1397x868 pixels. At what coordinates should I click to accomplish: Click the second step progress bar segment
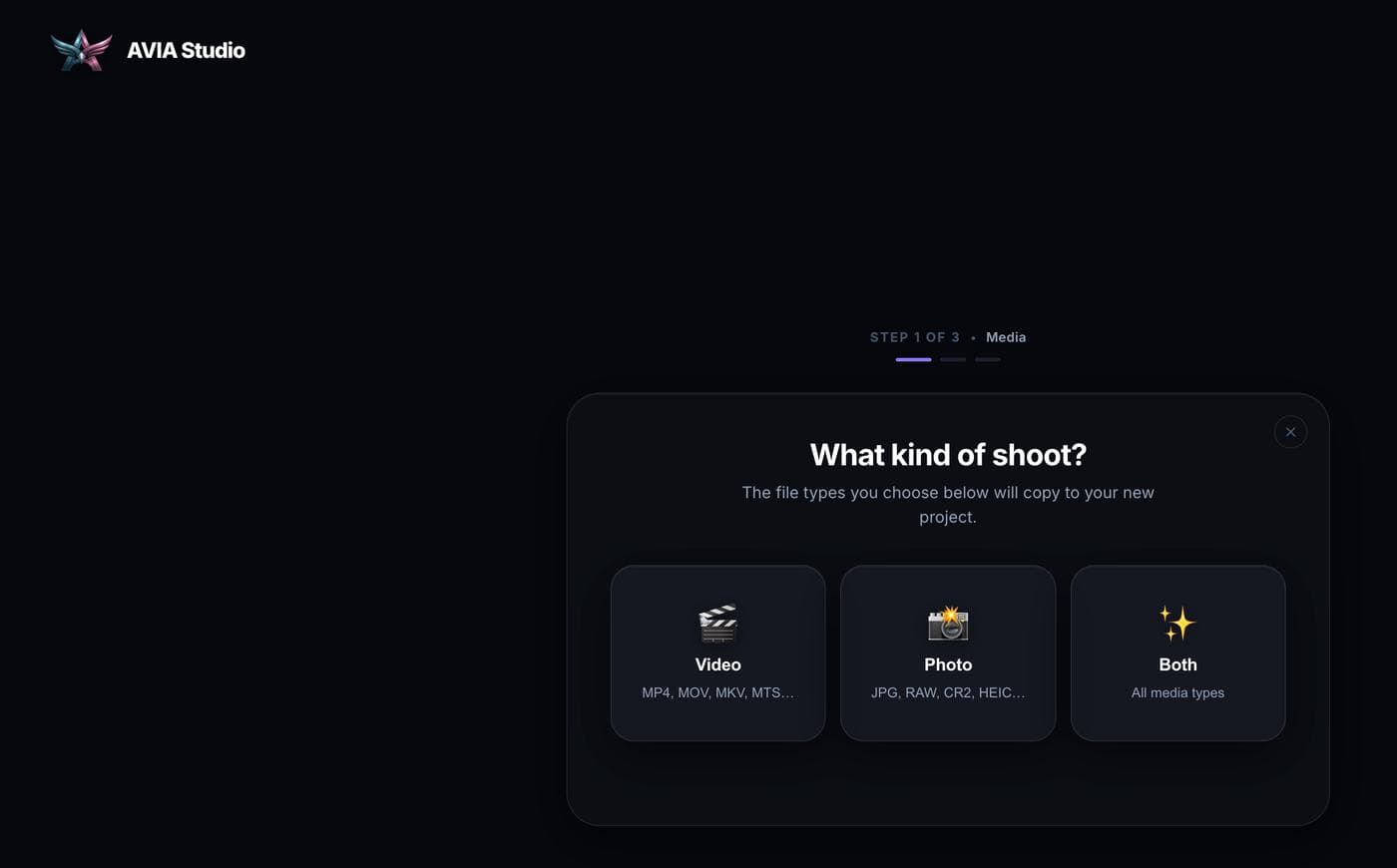pyautogui.click(x=953, y=359)
